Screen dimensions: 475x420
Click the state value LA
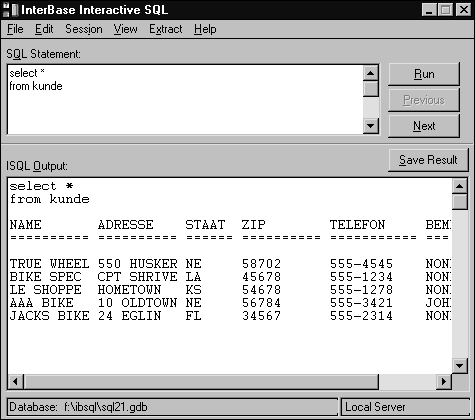click(x=193, y=277)
